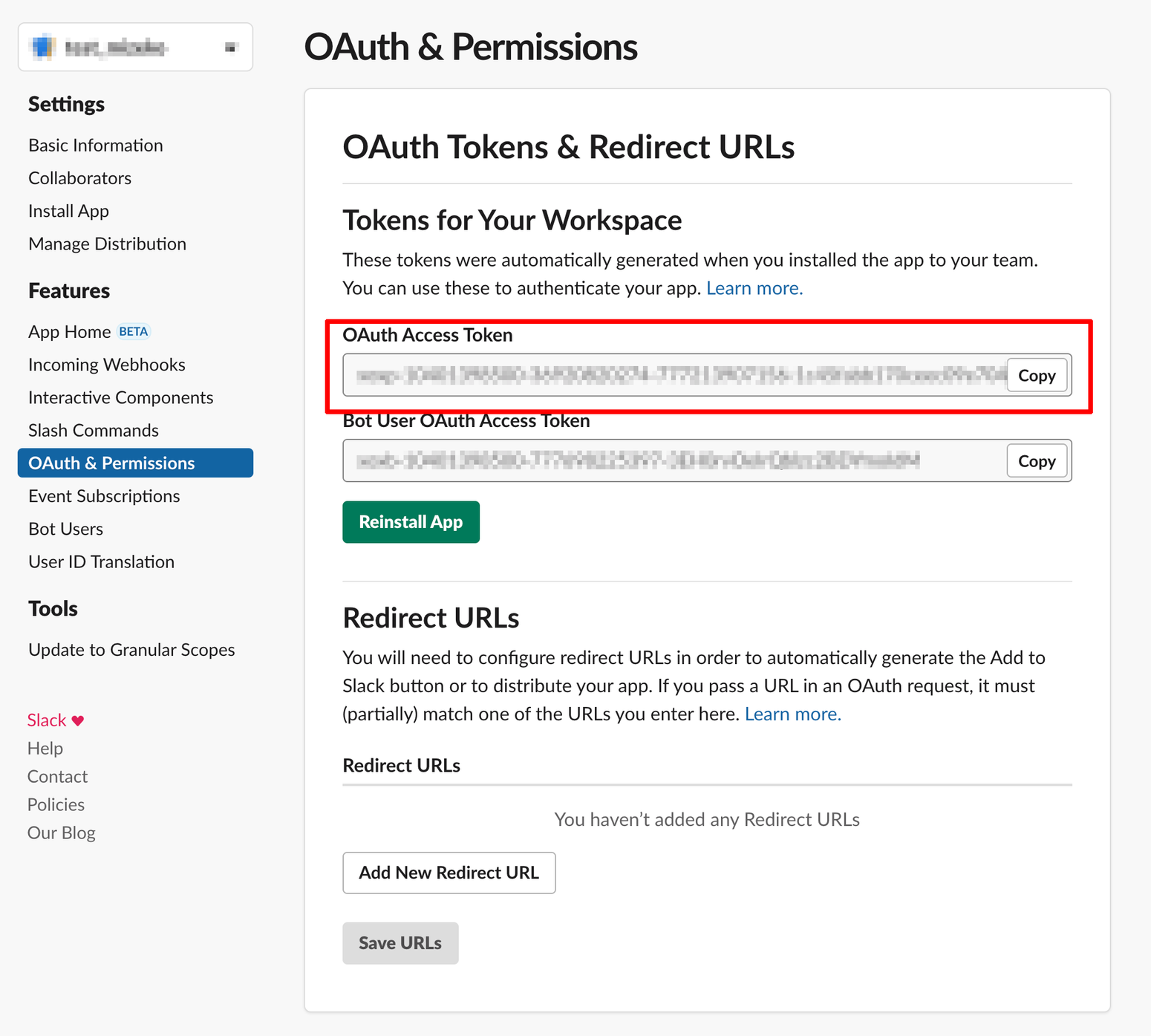This screenshot has height=1036, width=1151.
Task: Copy the OAuth Access Token
Action: tap(1036, 376)
